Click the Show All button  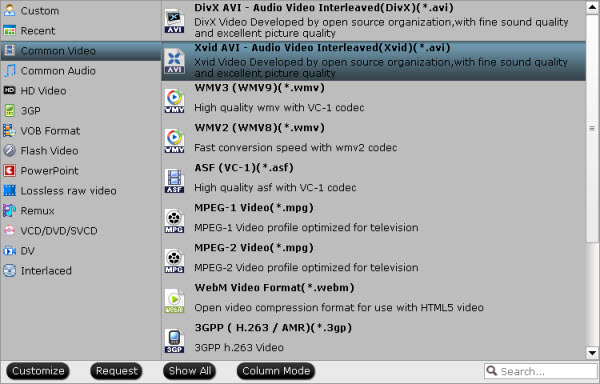coord(189,371)
